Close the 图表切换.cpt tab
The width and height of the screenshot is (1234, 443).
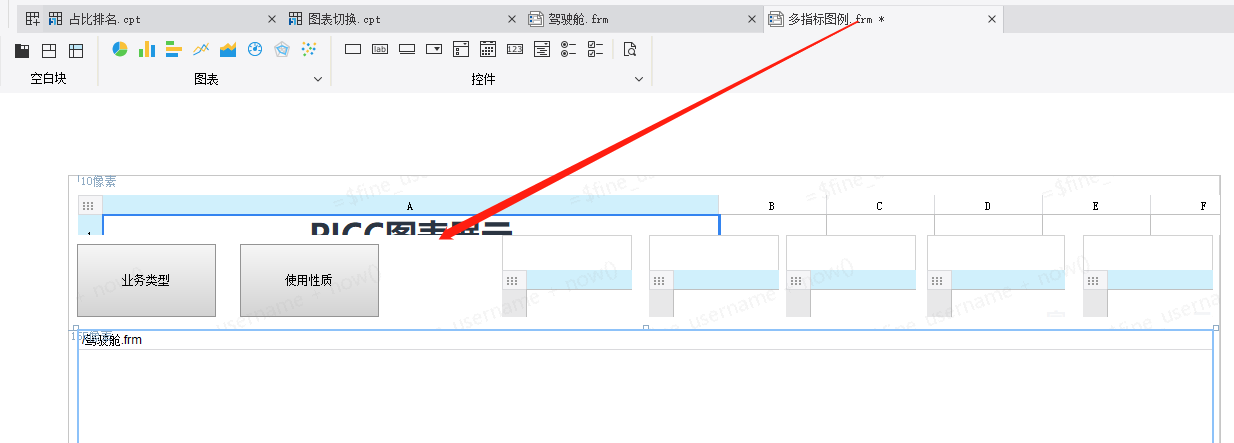(512, 19)
